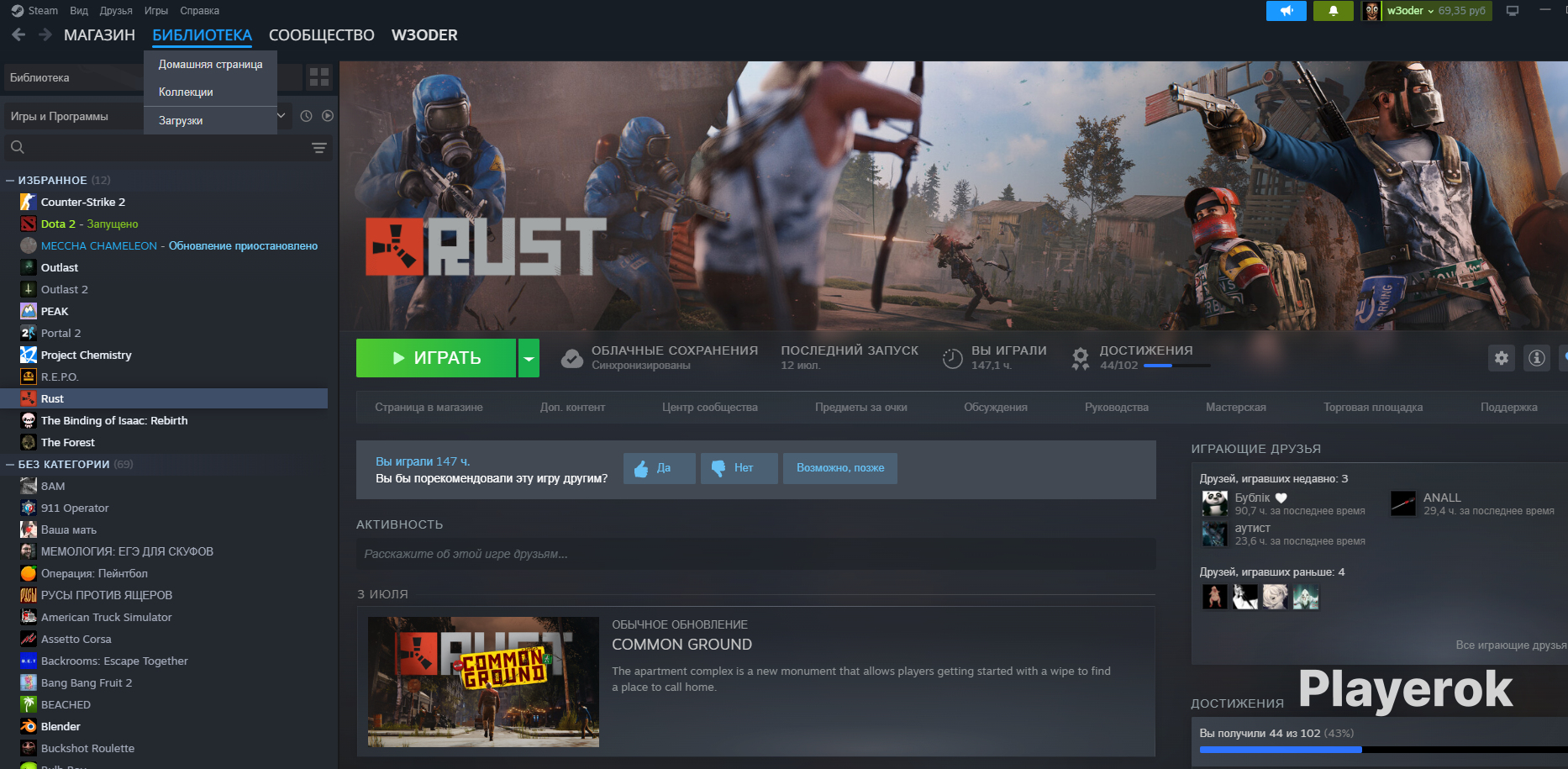Click the Dota 2 game icon
The width and height of the screenshot is (1568, 769).
point(29,224)
